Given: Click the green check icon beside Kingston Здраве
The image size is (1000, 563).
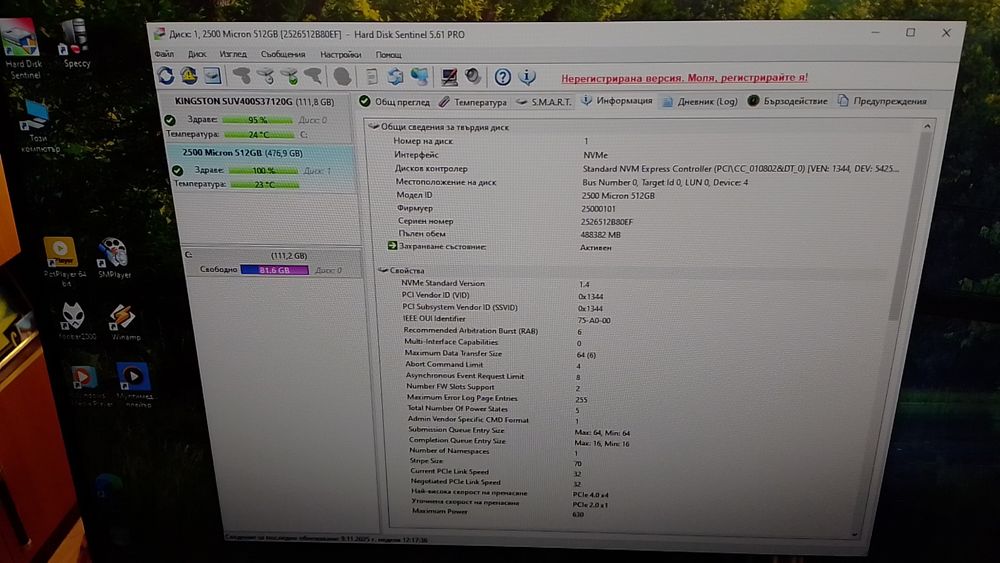Looking at the screenshot, I should [170, 120].
